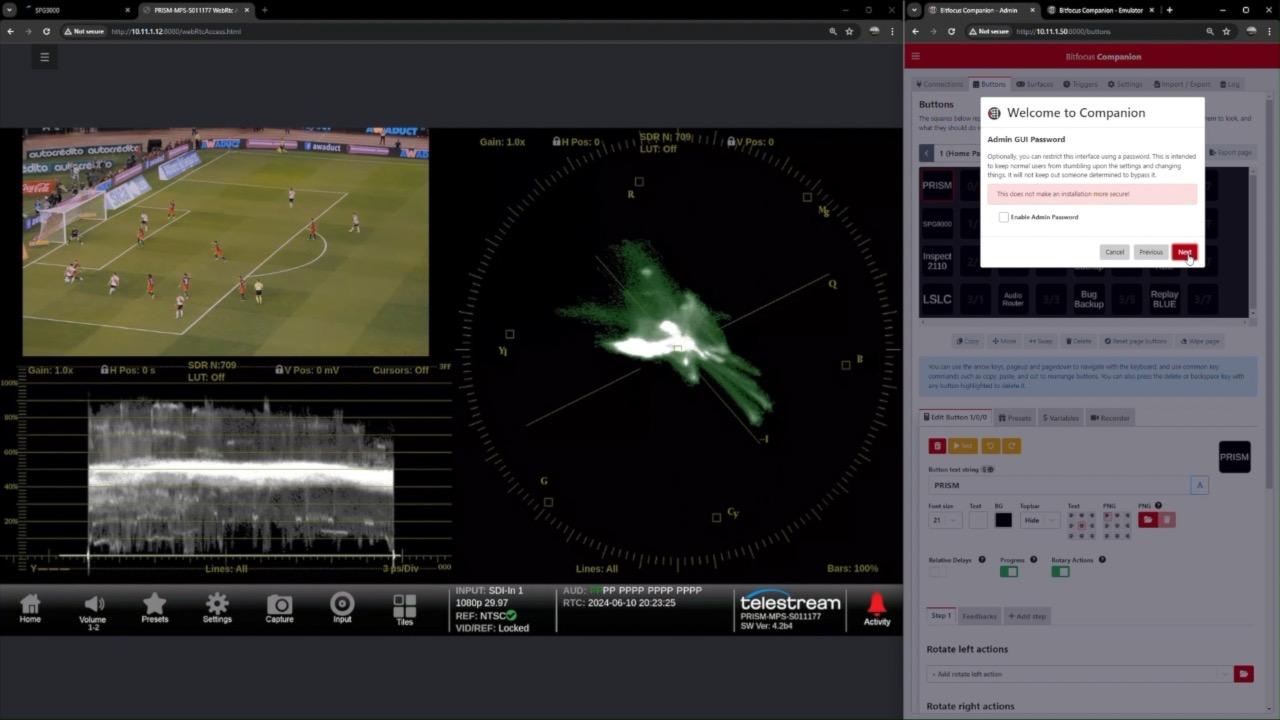Switch to the Surfaces tab
The height and width of the screenshot is (720, 1280).
click(x=1035, y=84)
